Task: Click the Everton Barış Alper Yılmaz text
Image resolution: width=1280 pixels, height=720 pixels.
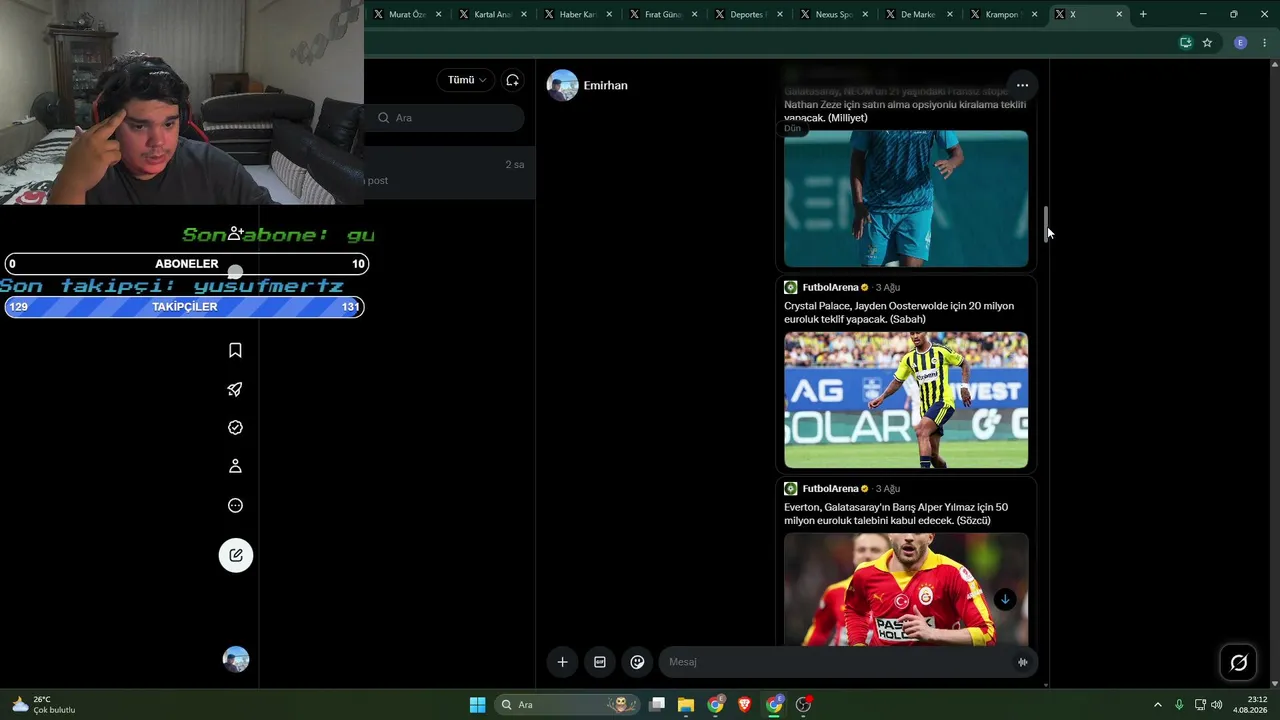Action: [x=896, y=514]
